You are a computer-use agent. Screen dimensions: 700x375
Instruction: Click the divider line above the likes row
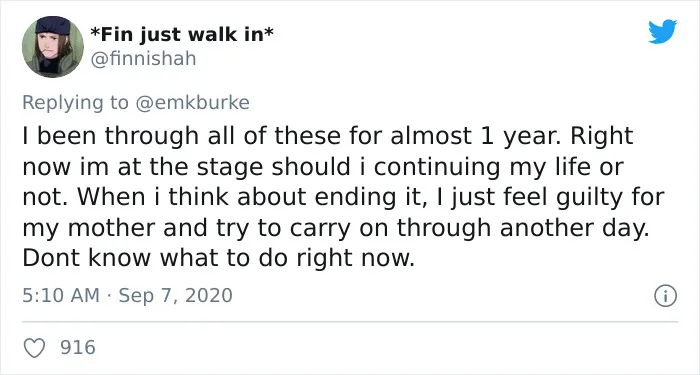coord(350,321)
